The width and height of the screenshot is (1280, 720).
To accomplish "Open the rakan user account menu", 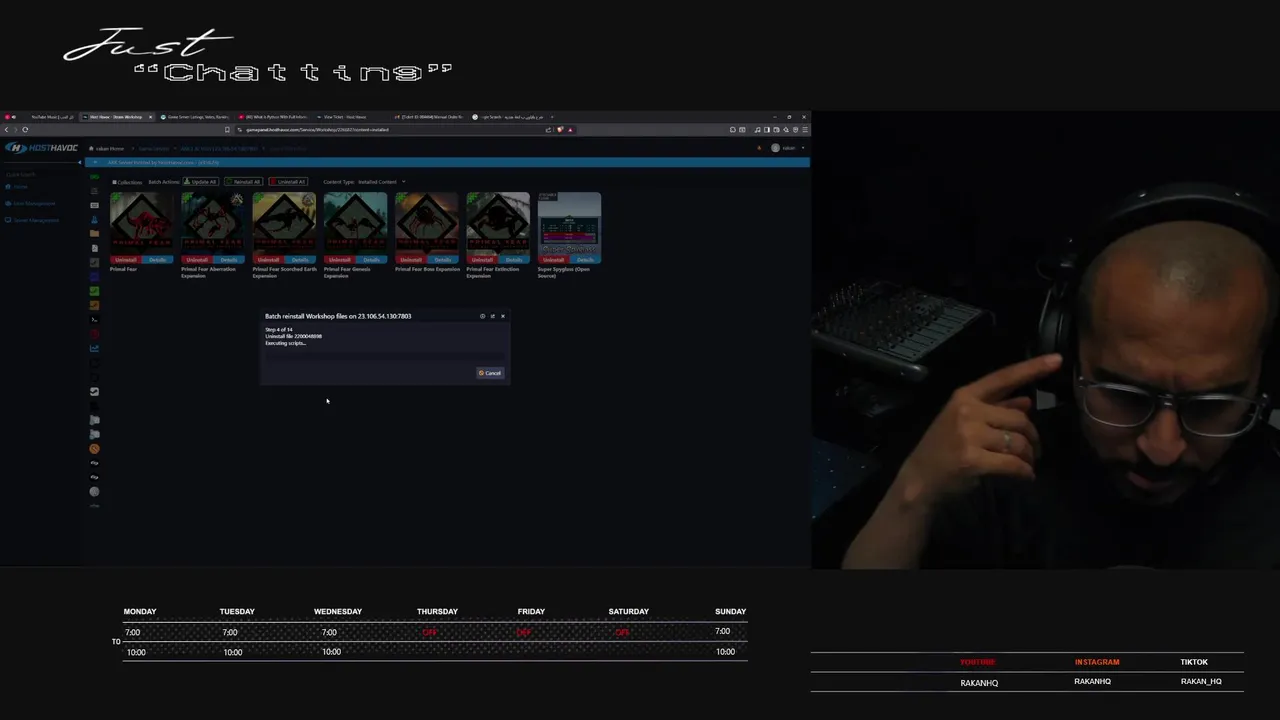I will tap(788, 148).
